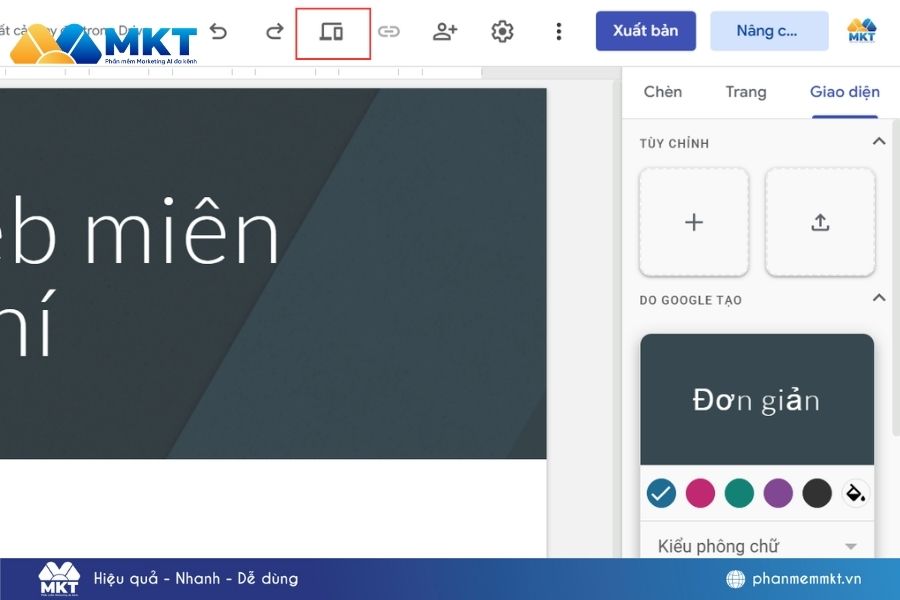Choose the black color swatch
This screenshot has height=600, width=900.
(x=817, y=493)
